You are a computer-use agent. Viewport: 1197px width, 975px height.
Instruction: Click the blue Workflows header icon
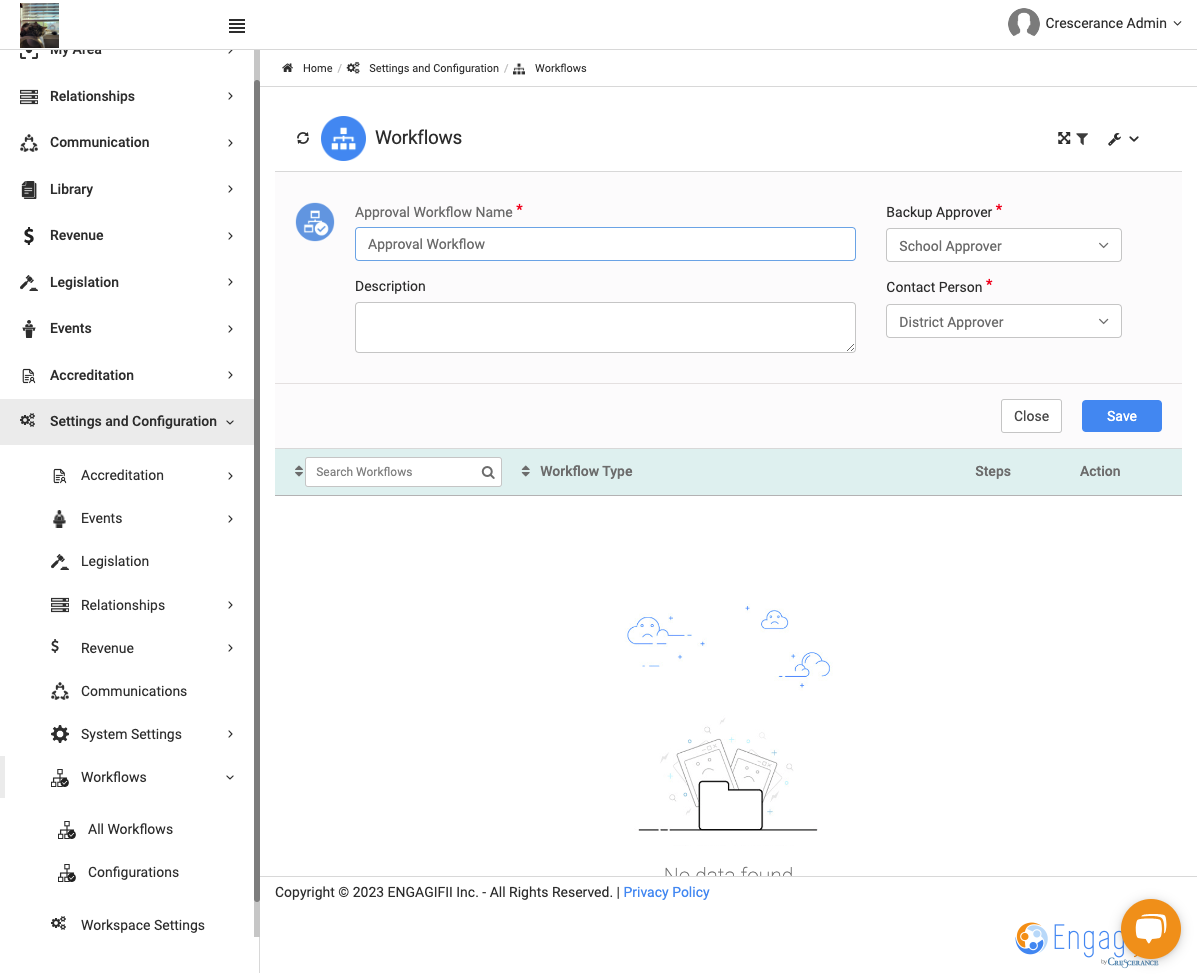coord(343,138)
